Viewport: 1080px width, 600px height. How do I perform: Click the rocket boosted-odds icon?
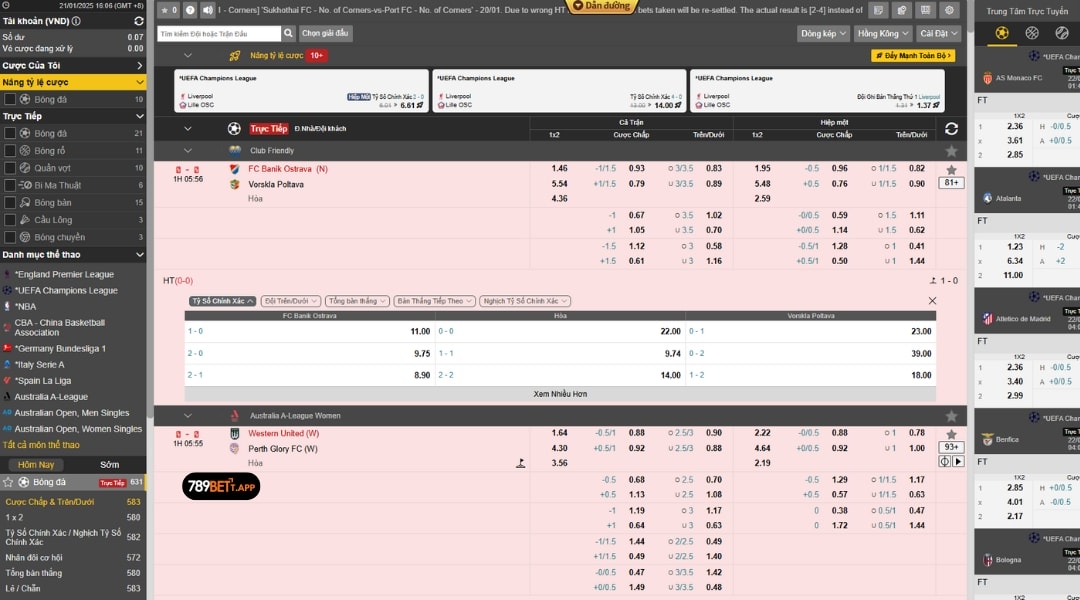click(235, 56)
